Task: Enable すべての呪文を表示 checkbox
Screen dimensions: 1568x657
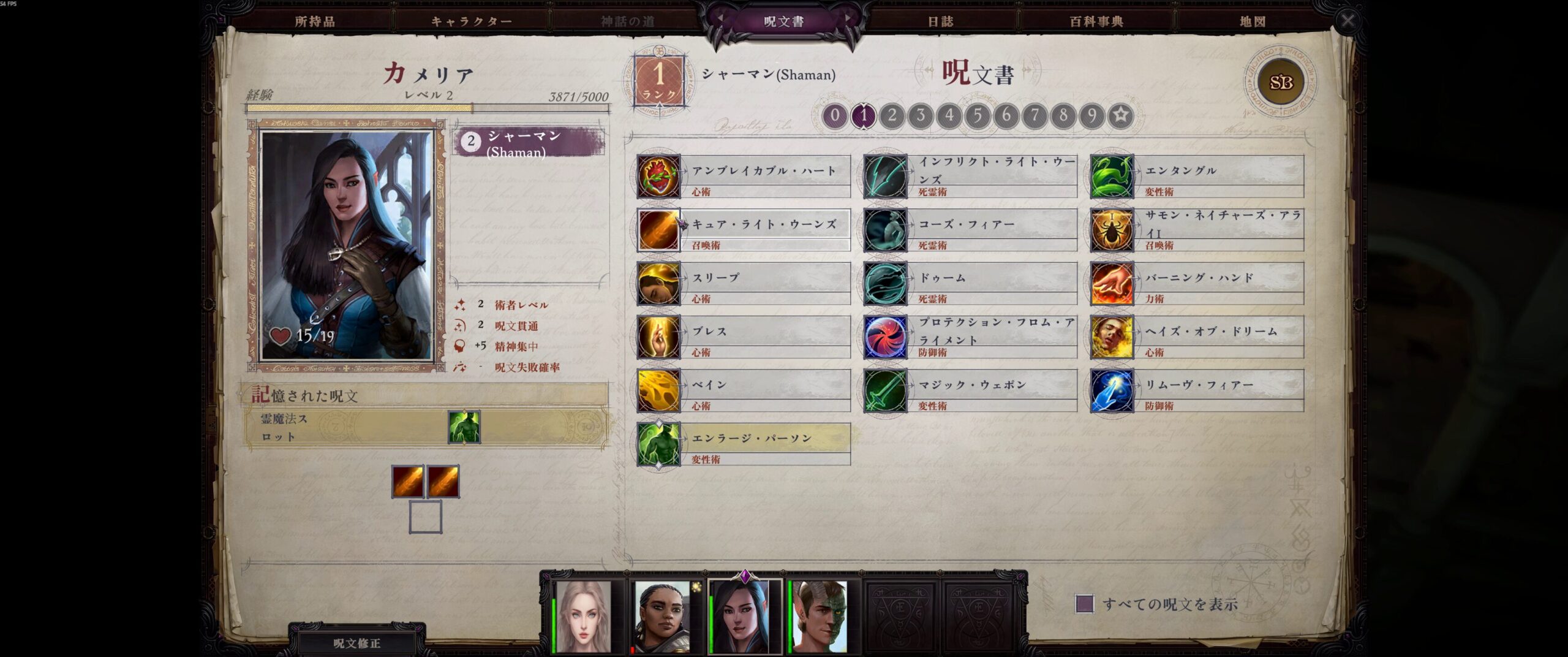Action: pyautogui.click(x=1084, y=604)
